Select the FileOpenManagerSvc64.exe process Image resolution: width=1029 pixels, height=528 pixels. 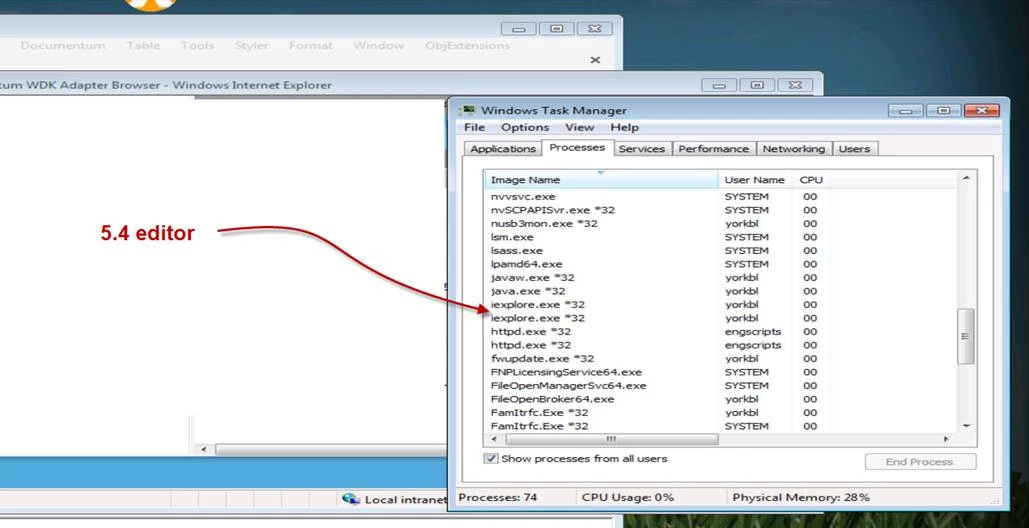click(x=721, y=385)
